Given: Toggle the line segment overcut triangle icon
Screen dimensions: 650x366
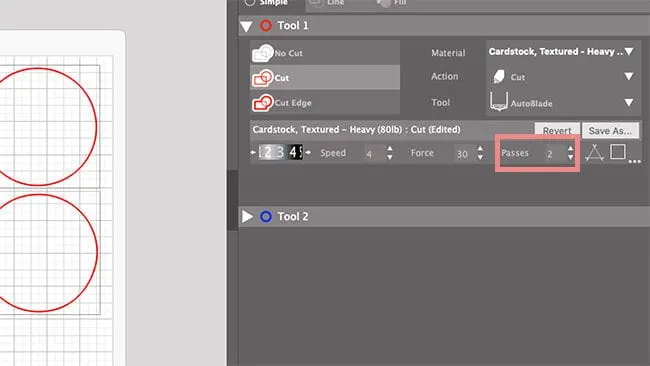Looking at the screenshot, I should click(x=594, y=153).
